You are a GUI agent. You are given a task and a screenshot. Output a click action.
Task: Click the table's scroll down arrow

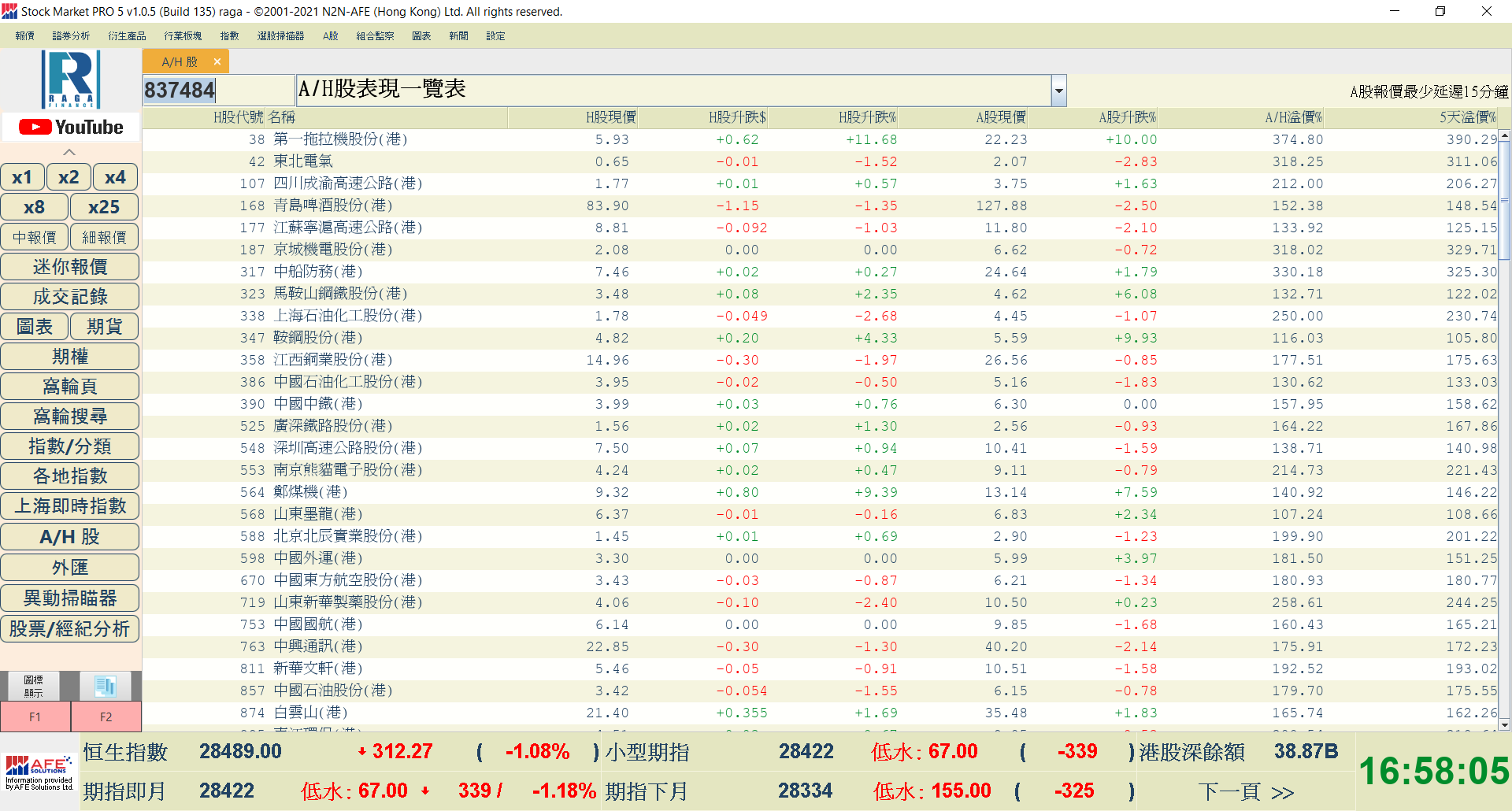(1504, 724)
